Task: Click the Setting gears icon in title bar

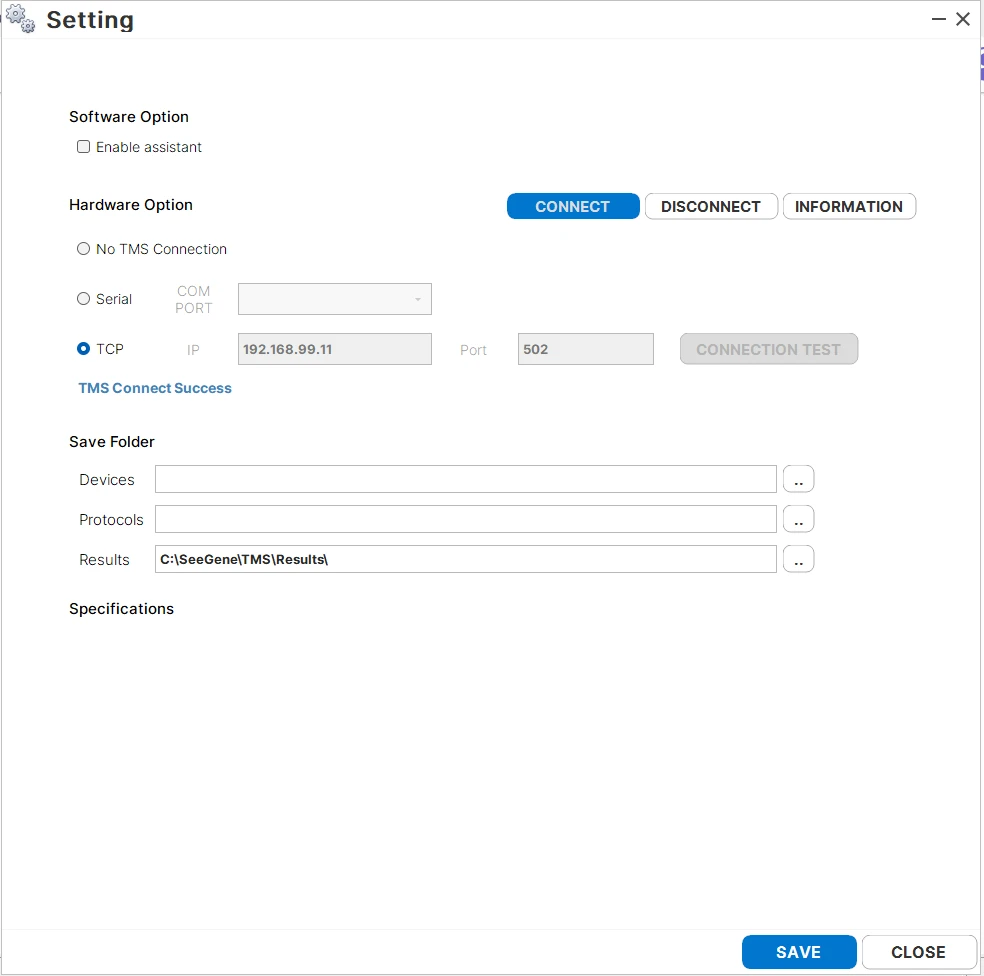Action: coord(20,18)
